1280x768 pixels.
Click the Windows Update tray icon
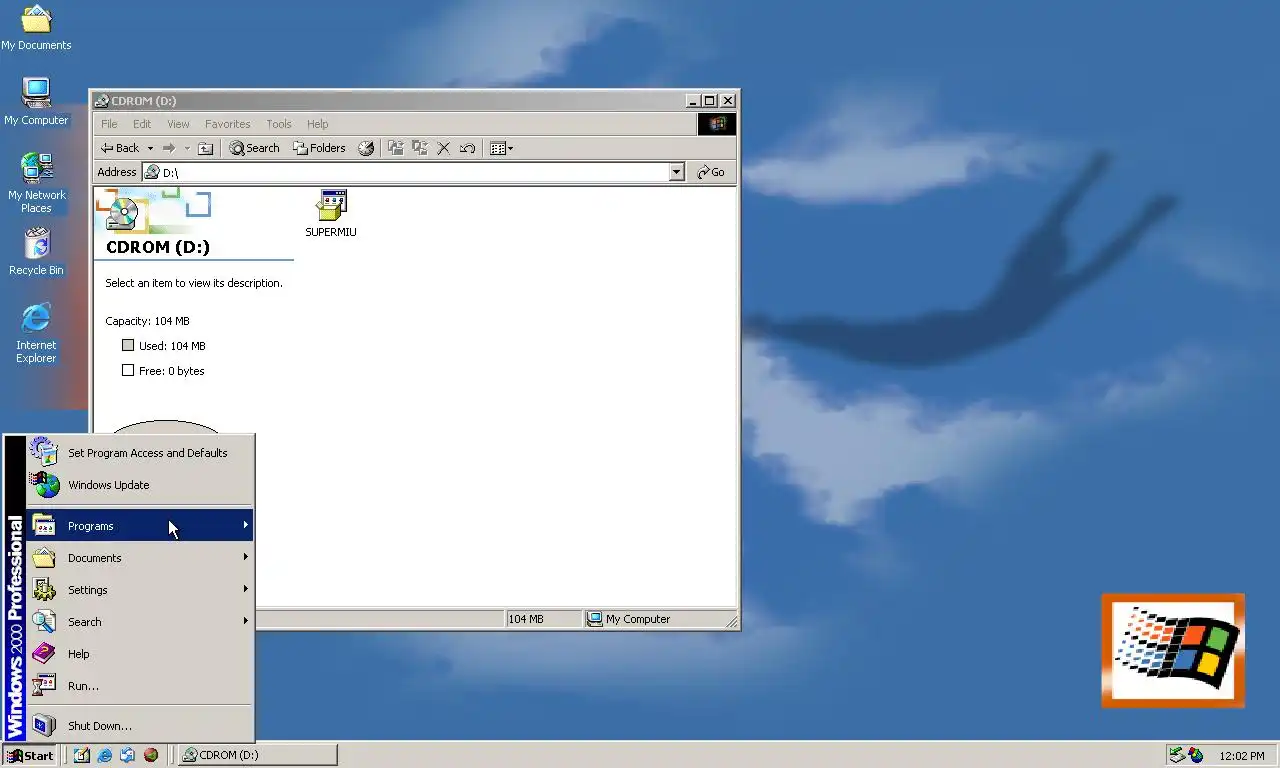1196,755
